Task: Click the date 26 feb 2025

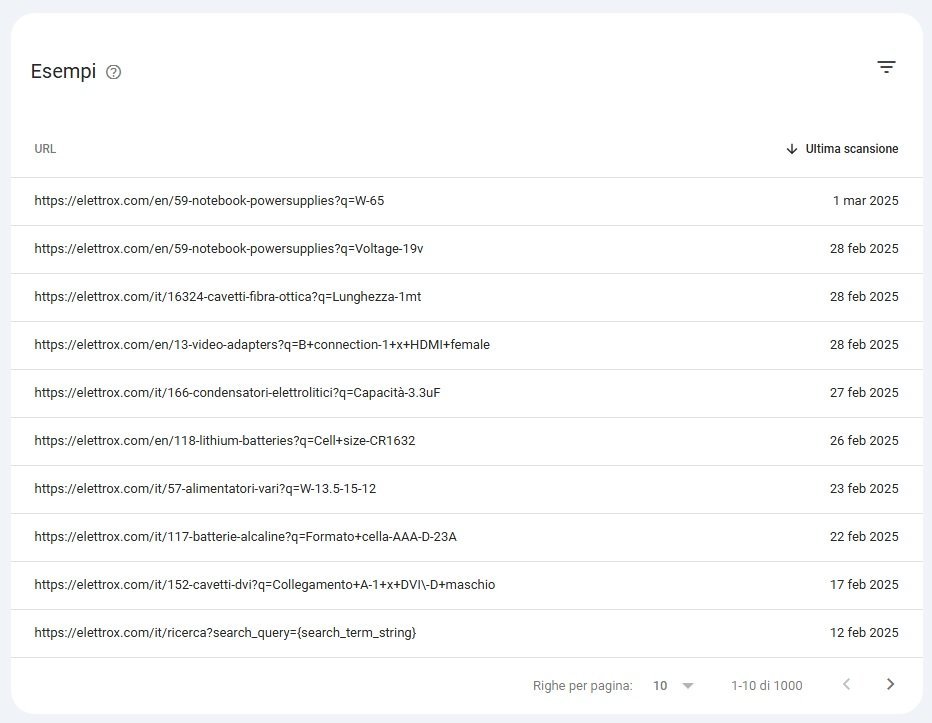Action: tap(864, 441)
